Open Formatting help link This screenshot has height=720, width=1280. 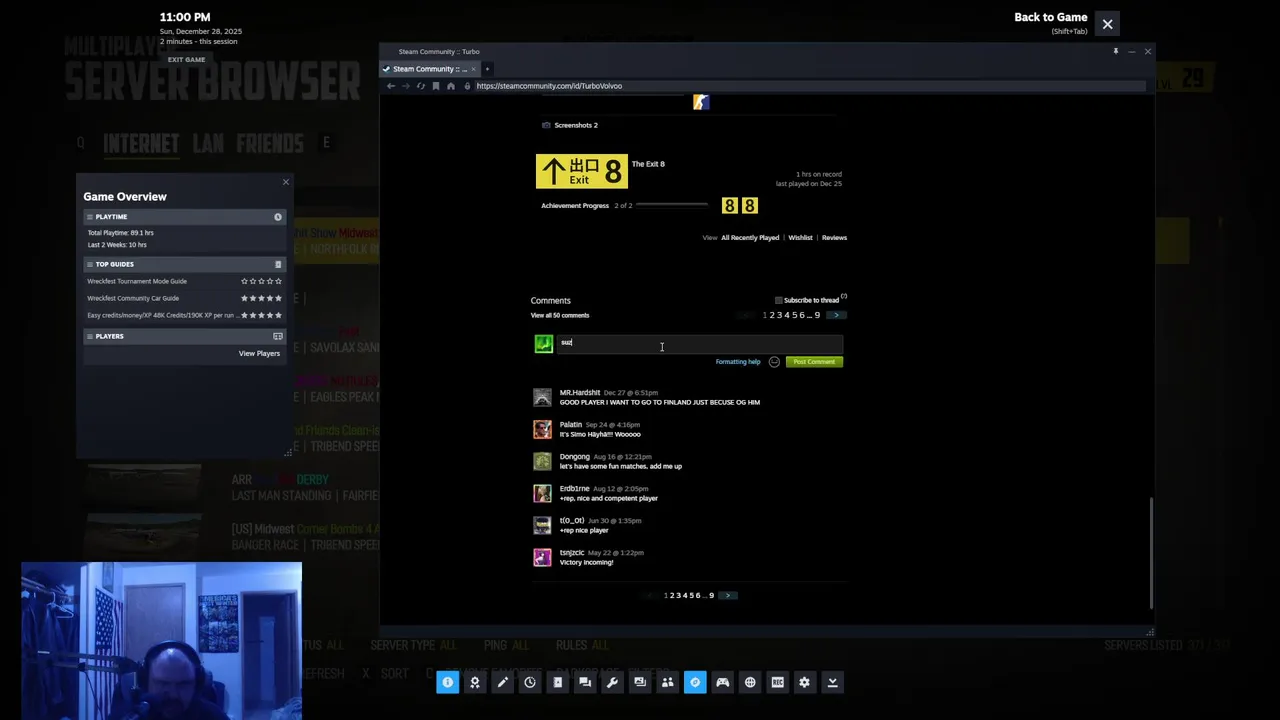738,362
